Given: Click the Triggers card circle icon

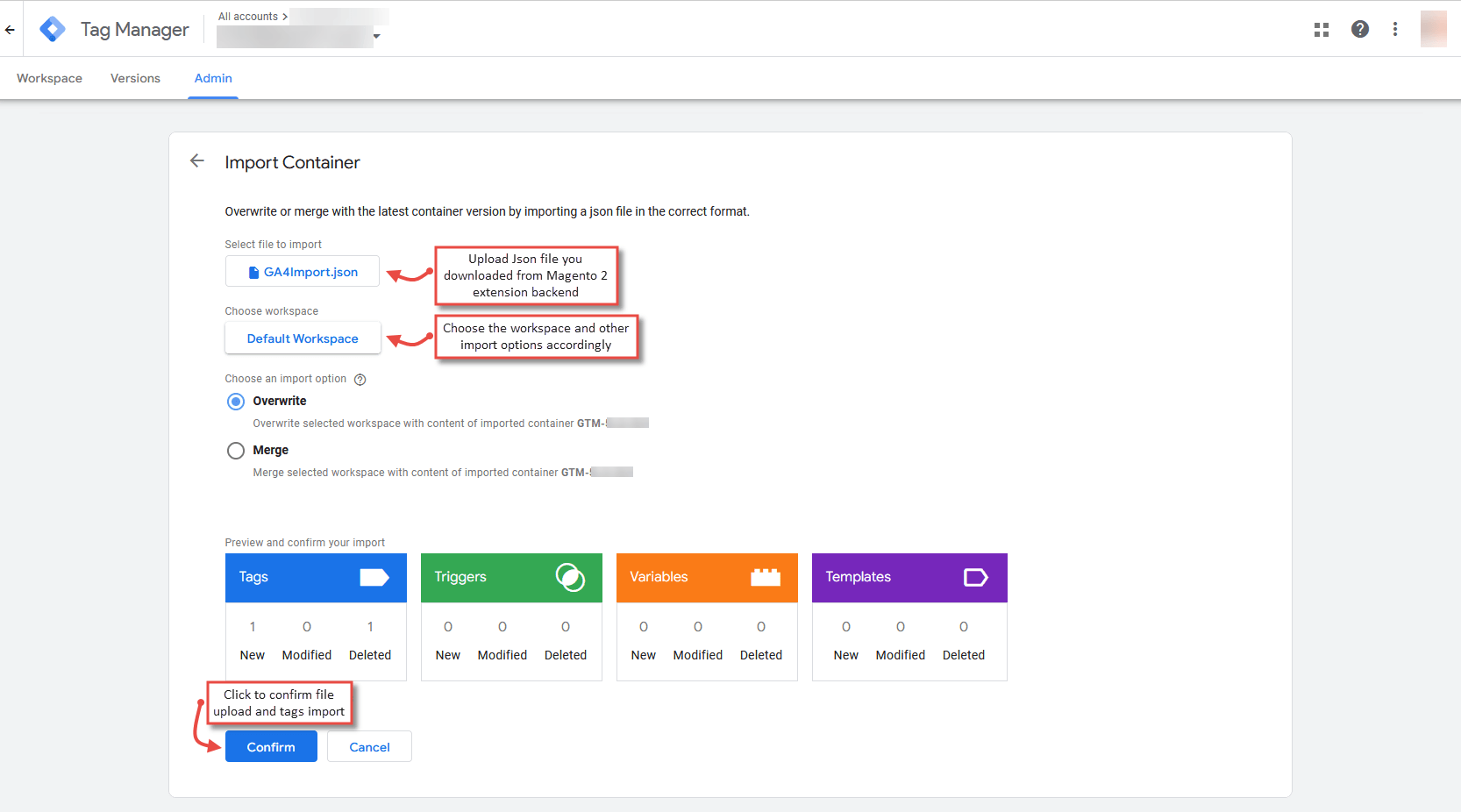Looking at the screenshot, I should (570, 577).
